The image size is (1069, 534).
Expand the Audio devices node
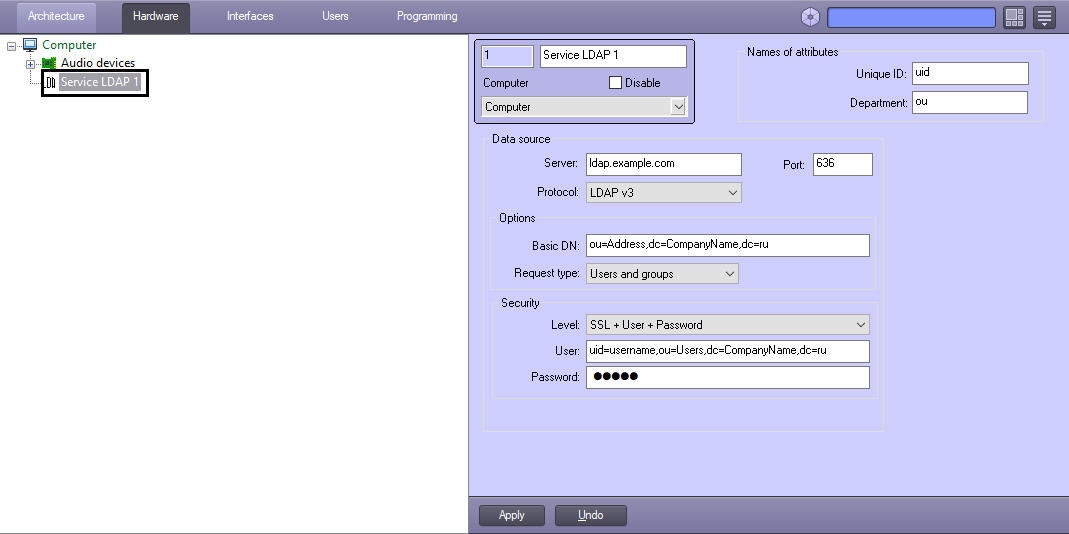[30, 64]
